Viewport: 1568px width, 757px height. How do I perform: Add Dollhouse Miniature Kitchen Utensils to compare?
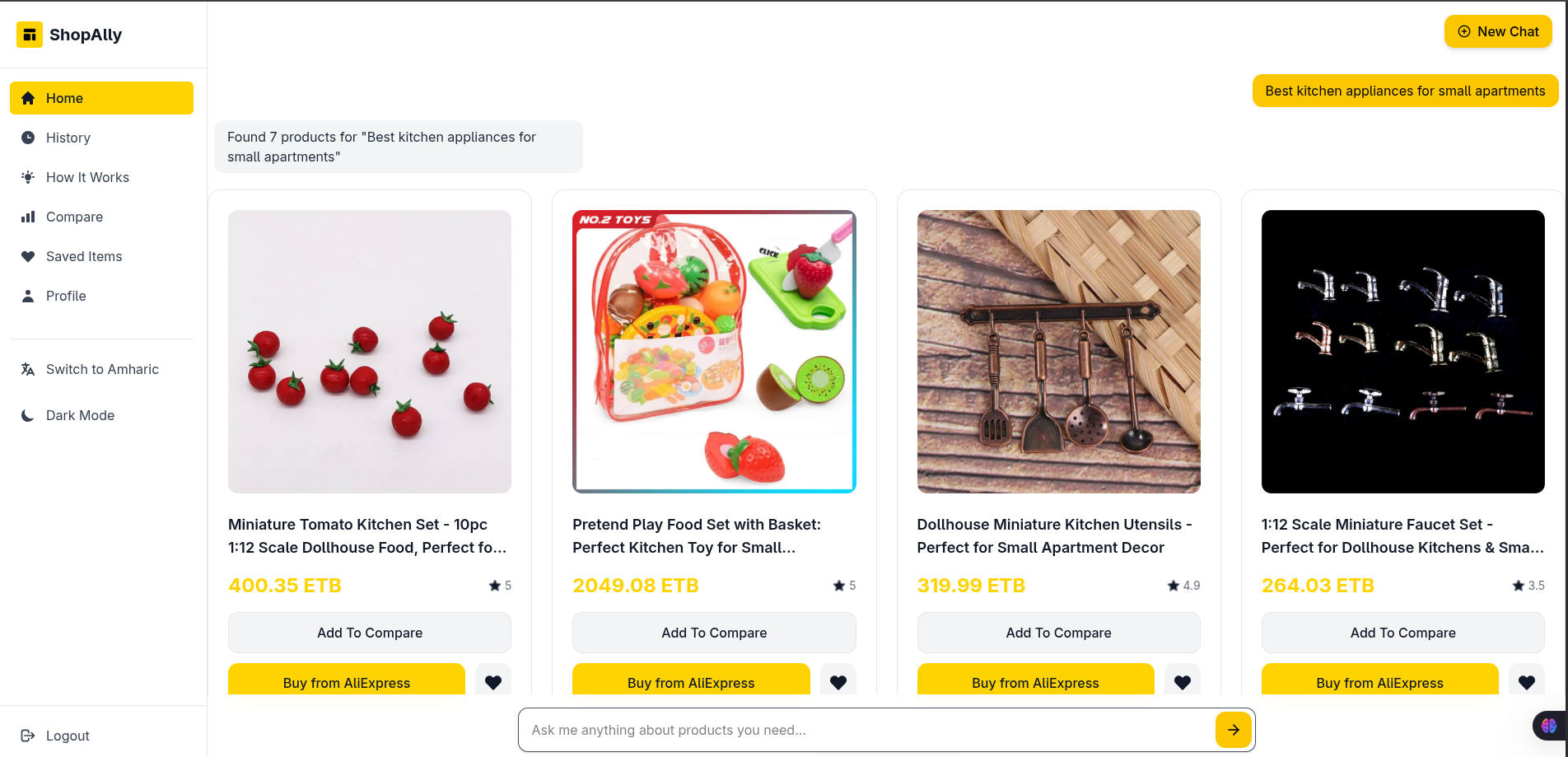coord(1058,633)
